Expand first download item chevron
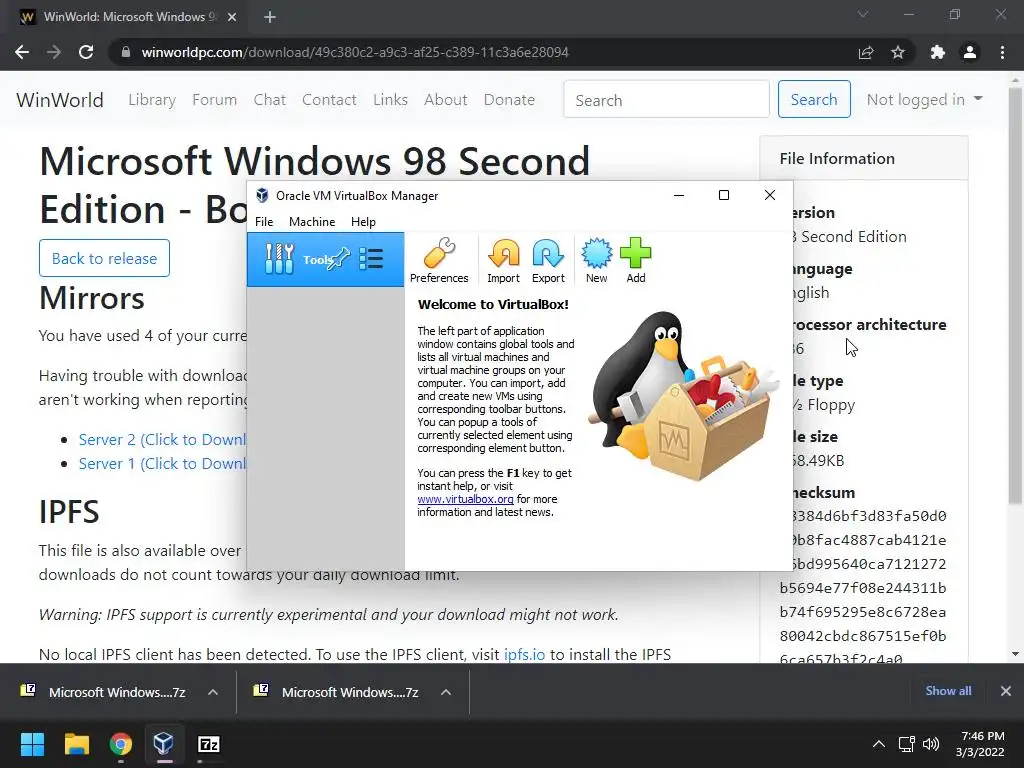The width and height of the screenshot is (1024, 768). 213,692
